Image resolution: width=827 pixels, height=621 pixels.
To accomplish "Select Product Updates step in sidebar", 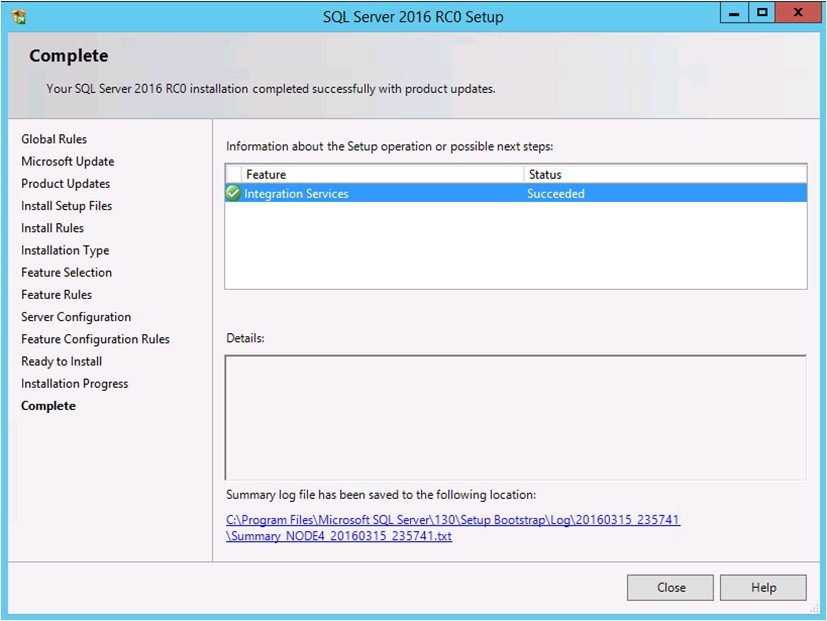I will click(65, 184).
